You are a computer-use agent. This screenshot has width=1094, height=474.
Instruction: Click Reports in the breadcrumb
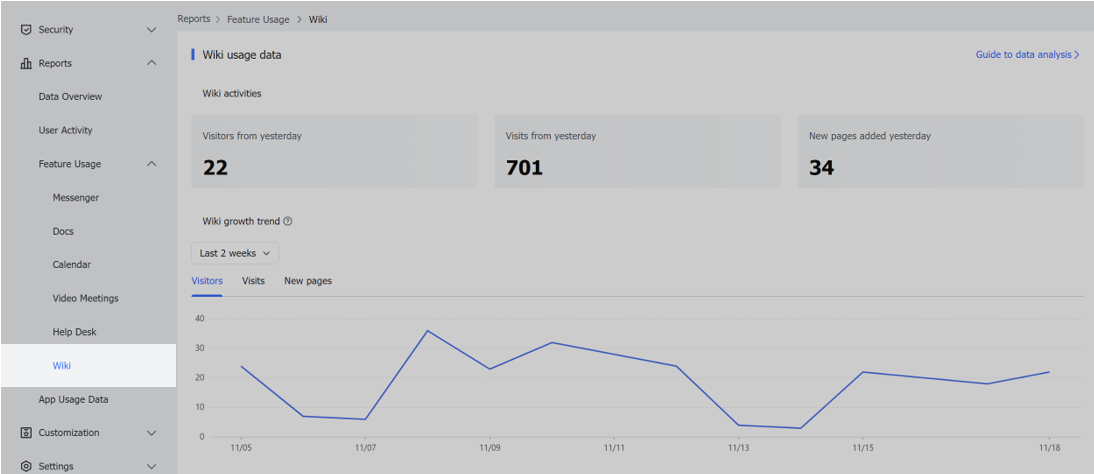pos(194,19)
